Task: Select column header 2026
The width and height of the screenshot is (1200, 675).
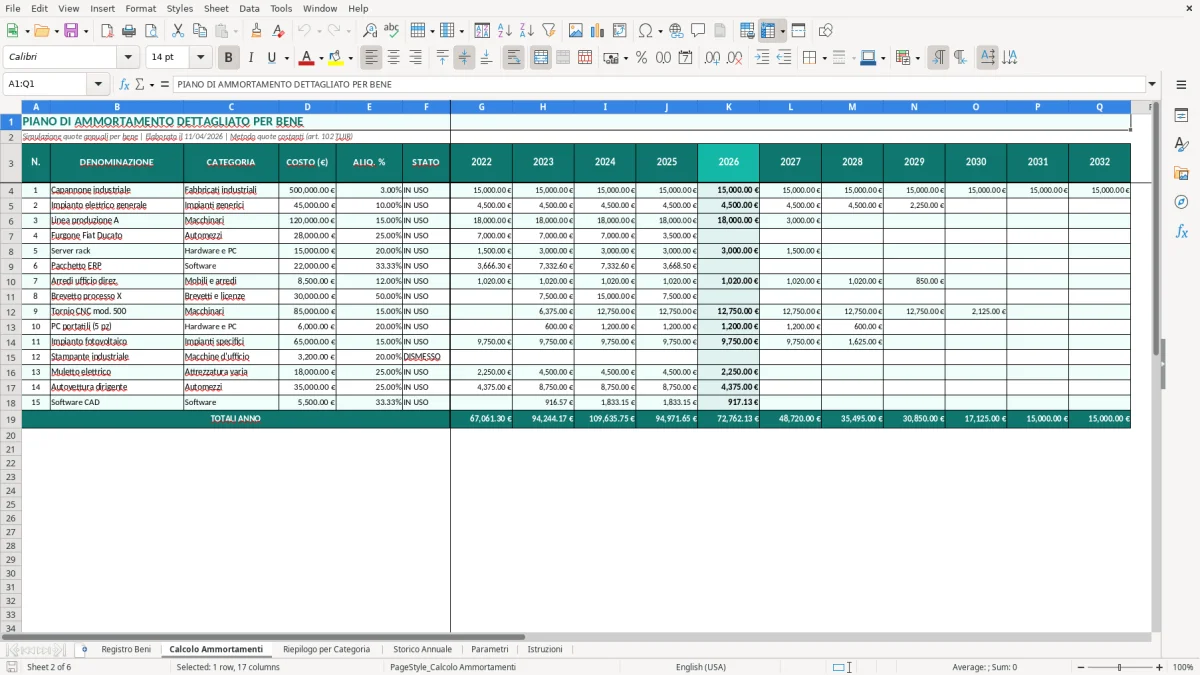Action: [x=728, y=162]
